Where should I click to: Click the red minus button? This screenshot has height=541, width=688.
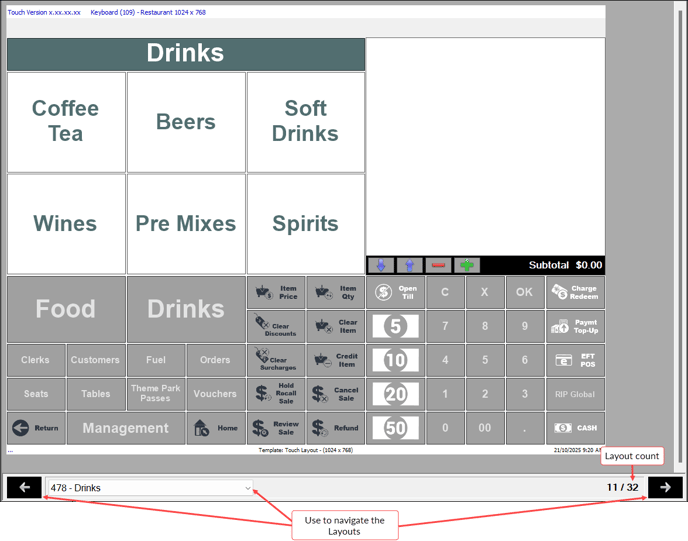(437, 265)
